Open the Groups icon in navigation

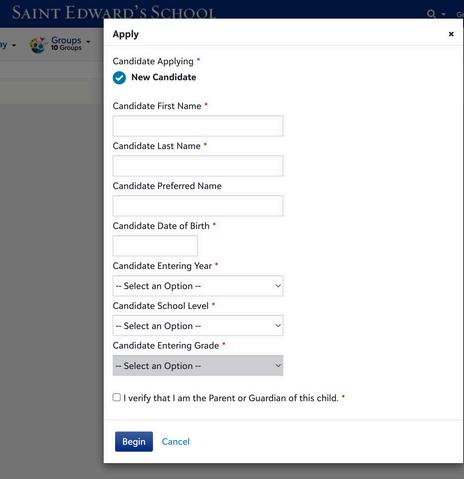(x=38, y=45)
